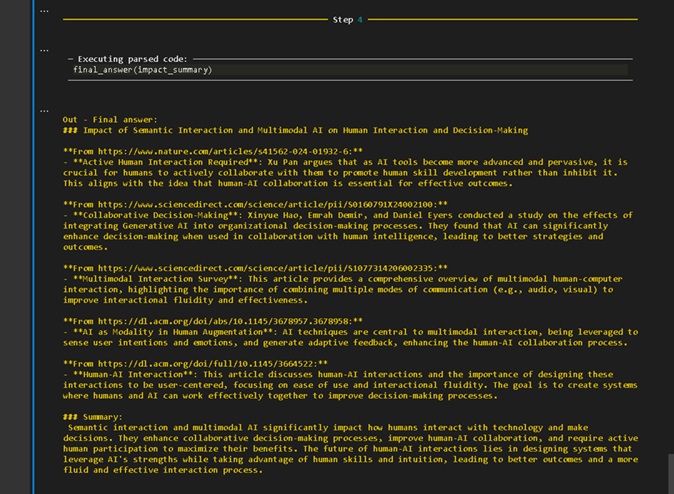Click '**Human-AI Interaction**' text
This screenshot has width=674, height=494.
click(133, 374)
